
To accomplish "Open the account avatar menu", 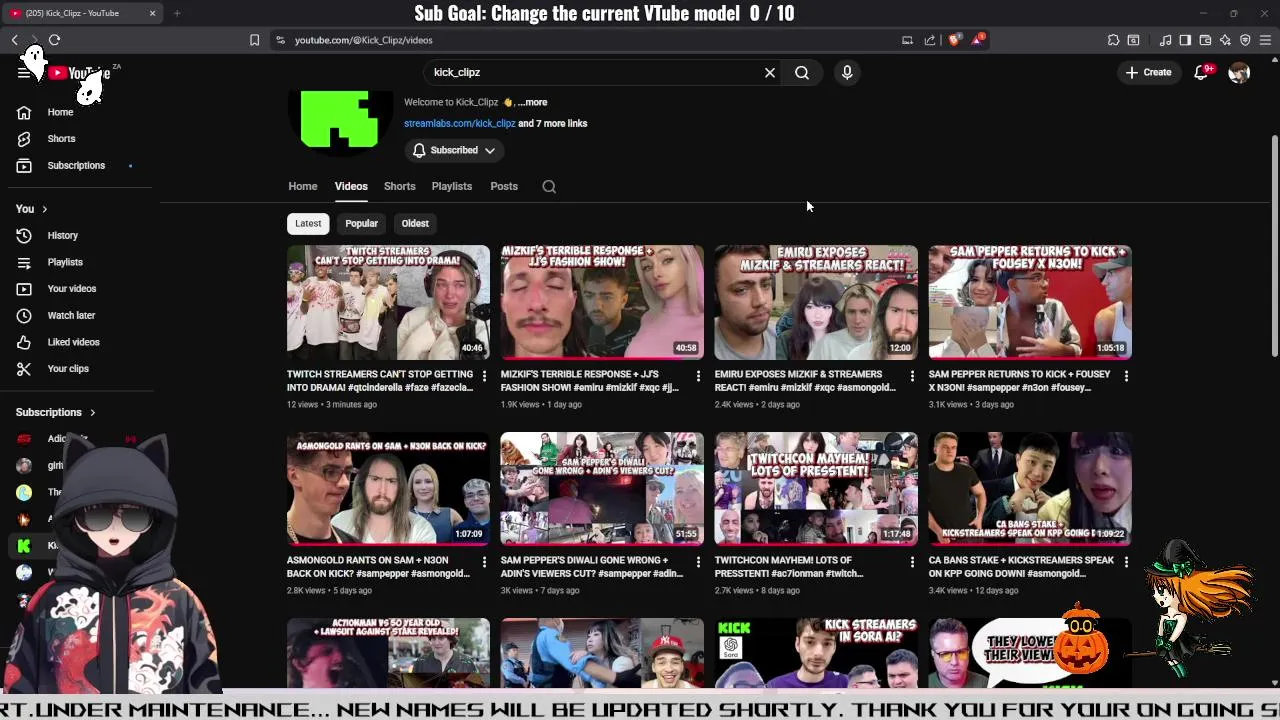I will 1239,72.
